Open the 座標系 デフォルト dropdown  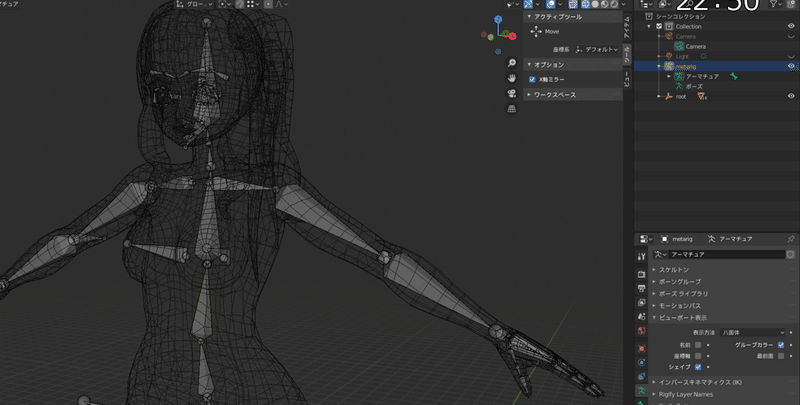(x=596, y=49)
